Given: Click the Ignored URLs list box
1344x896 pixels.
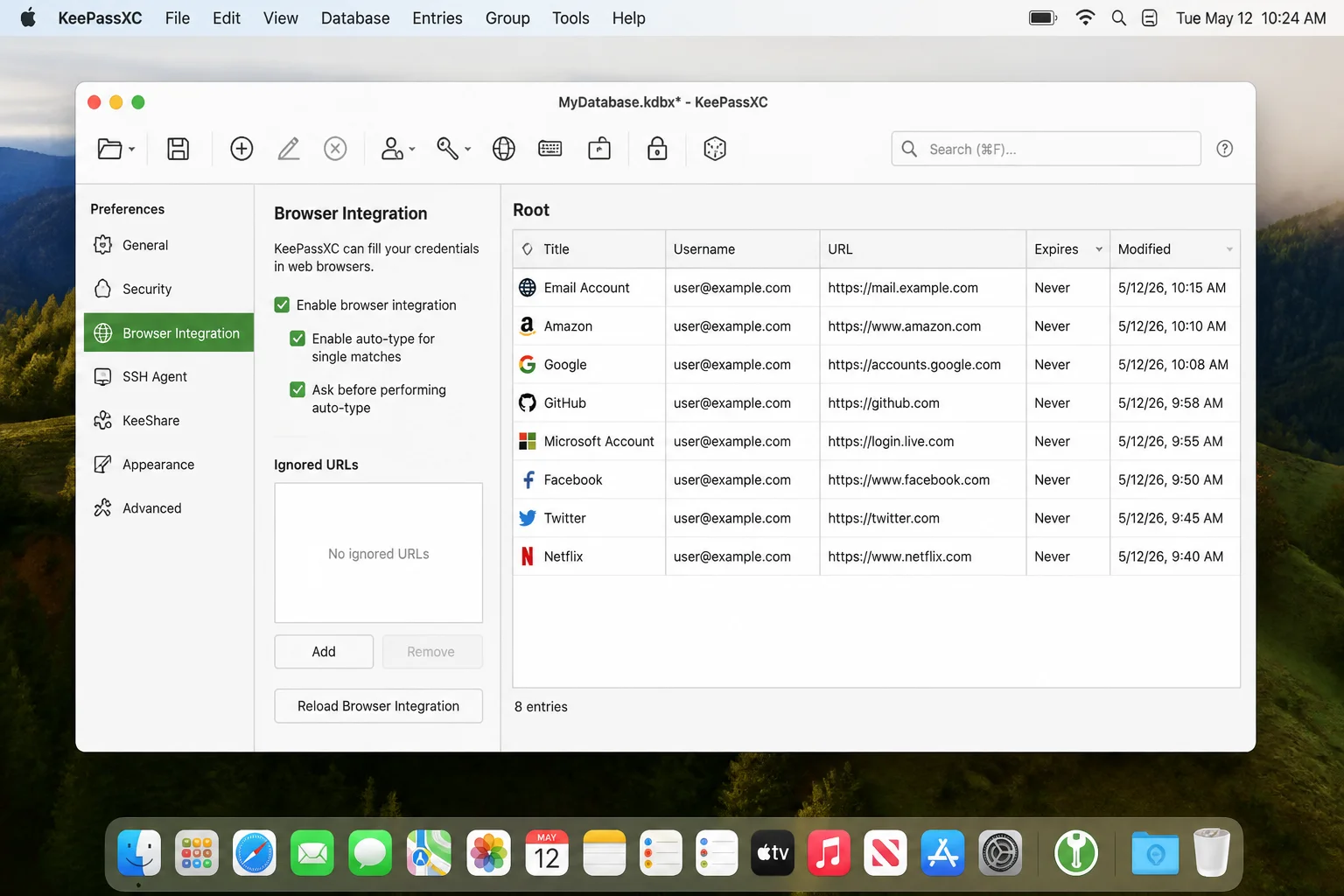Looking at the screenshot, I should point(378,553).
